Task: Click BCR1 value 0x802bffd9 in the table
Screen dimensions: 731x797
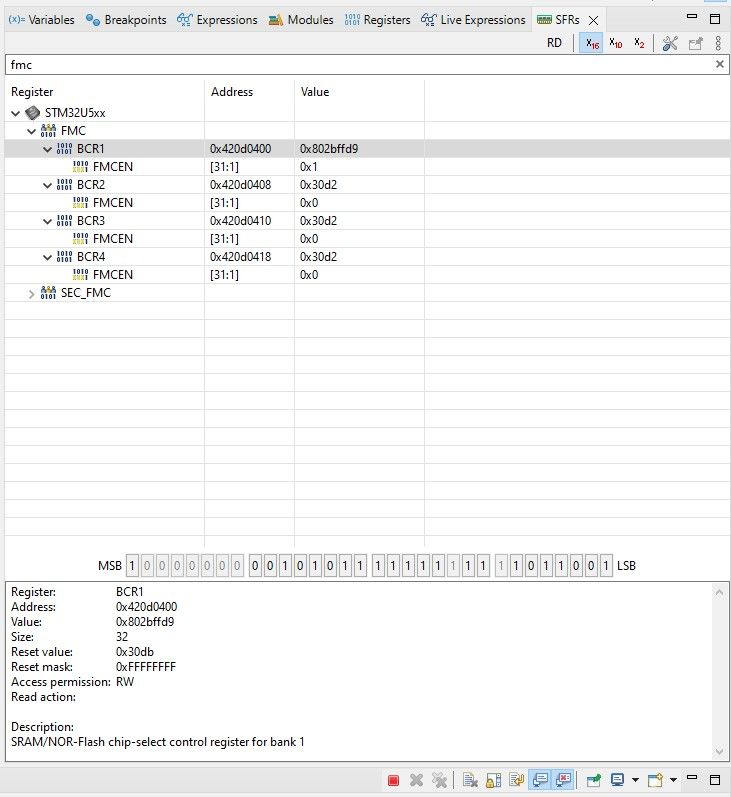Action: tap(329, 149)
